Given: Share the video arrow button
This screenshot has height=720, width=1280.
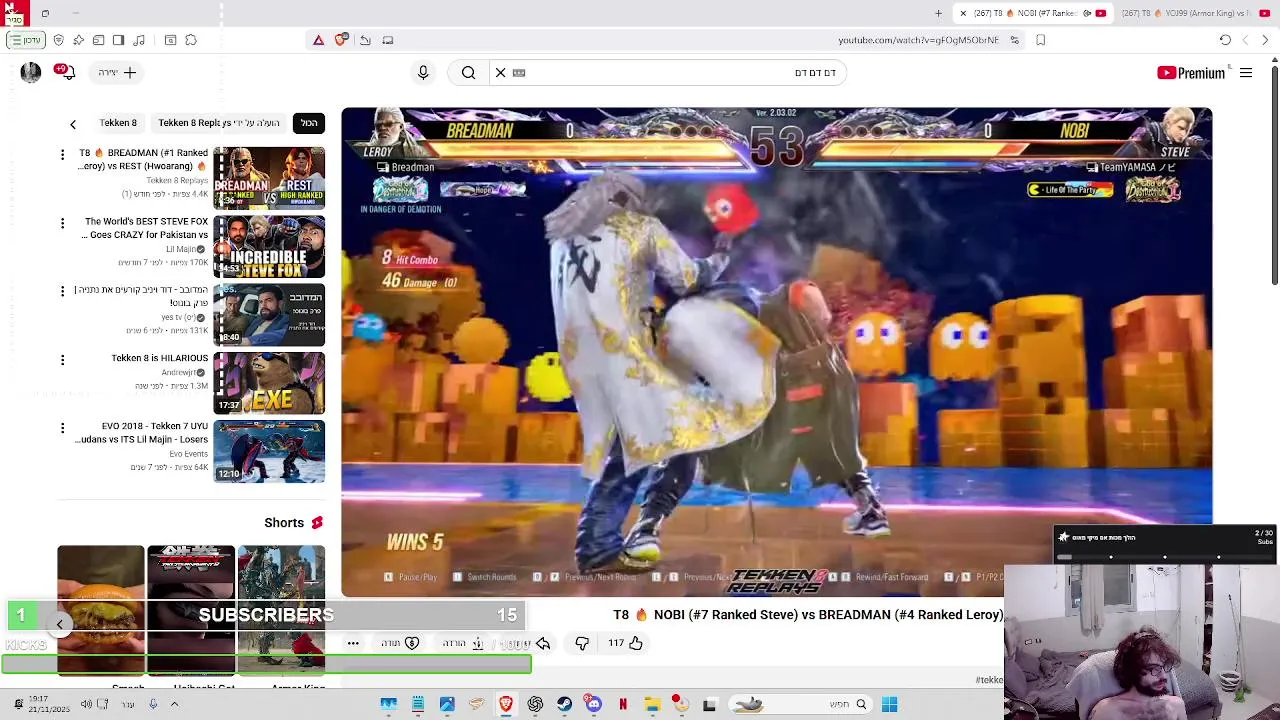Looking at the screenshot, I should (x=543, y=643).
